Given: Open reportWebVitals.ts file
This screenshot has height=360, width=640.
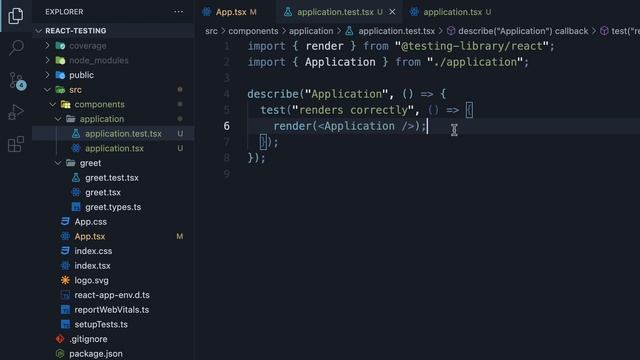Looking at the screenshot, I should 111,310.
